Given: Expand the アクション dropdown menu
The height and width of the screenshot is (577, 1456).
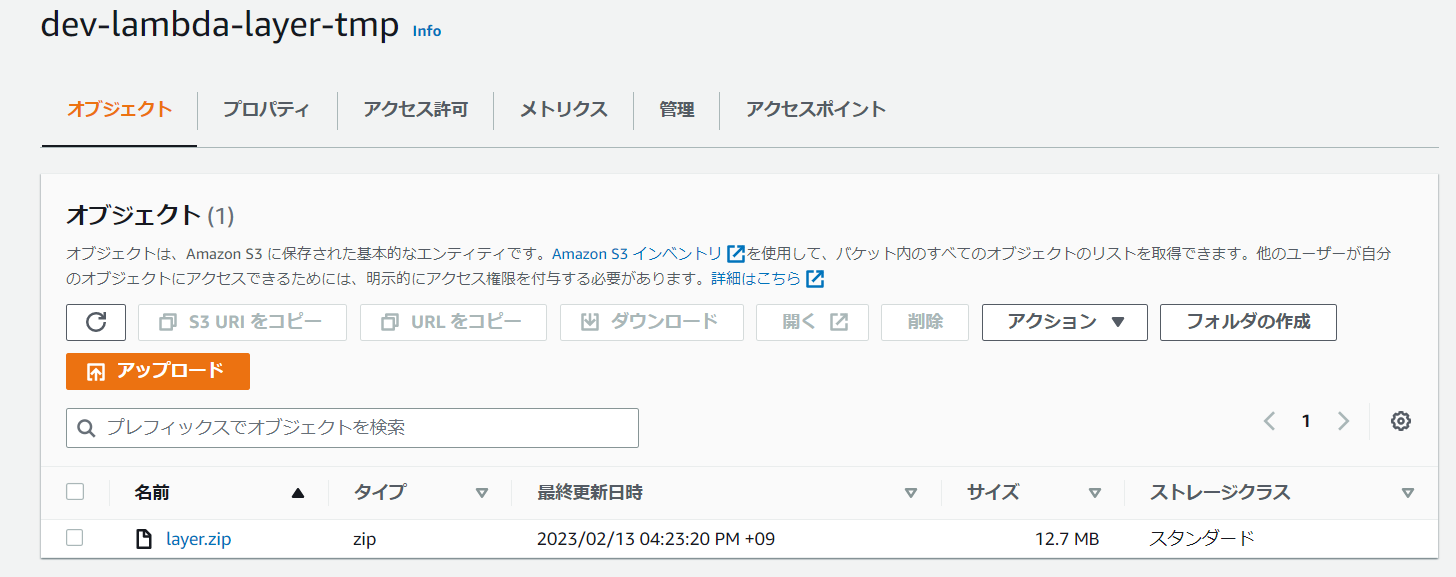Looking at the screenshot, I should pos(1064,322).
